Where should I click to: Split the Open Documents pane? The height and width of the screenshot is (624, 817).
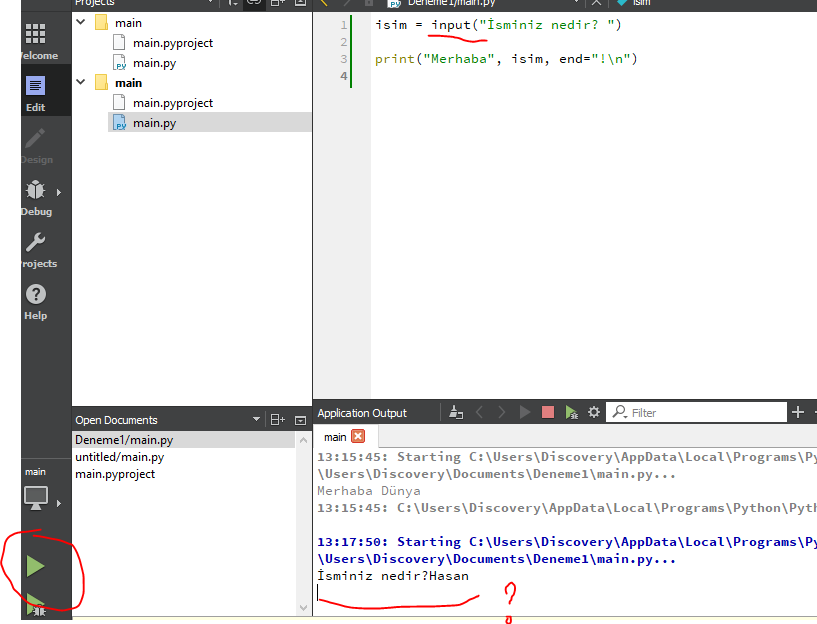click(278, 420)
